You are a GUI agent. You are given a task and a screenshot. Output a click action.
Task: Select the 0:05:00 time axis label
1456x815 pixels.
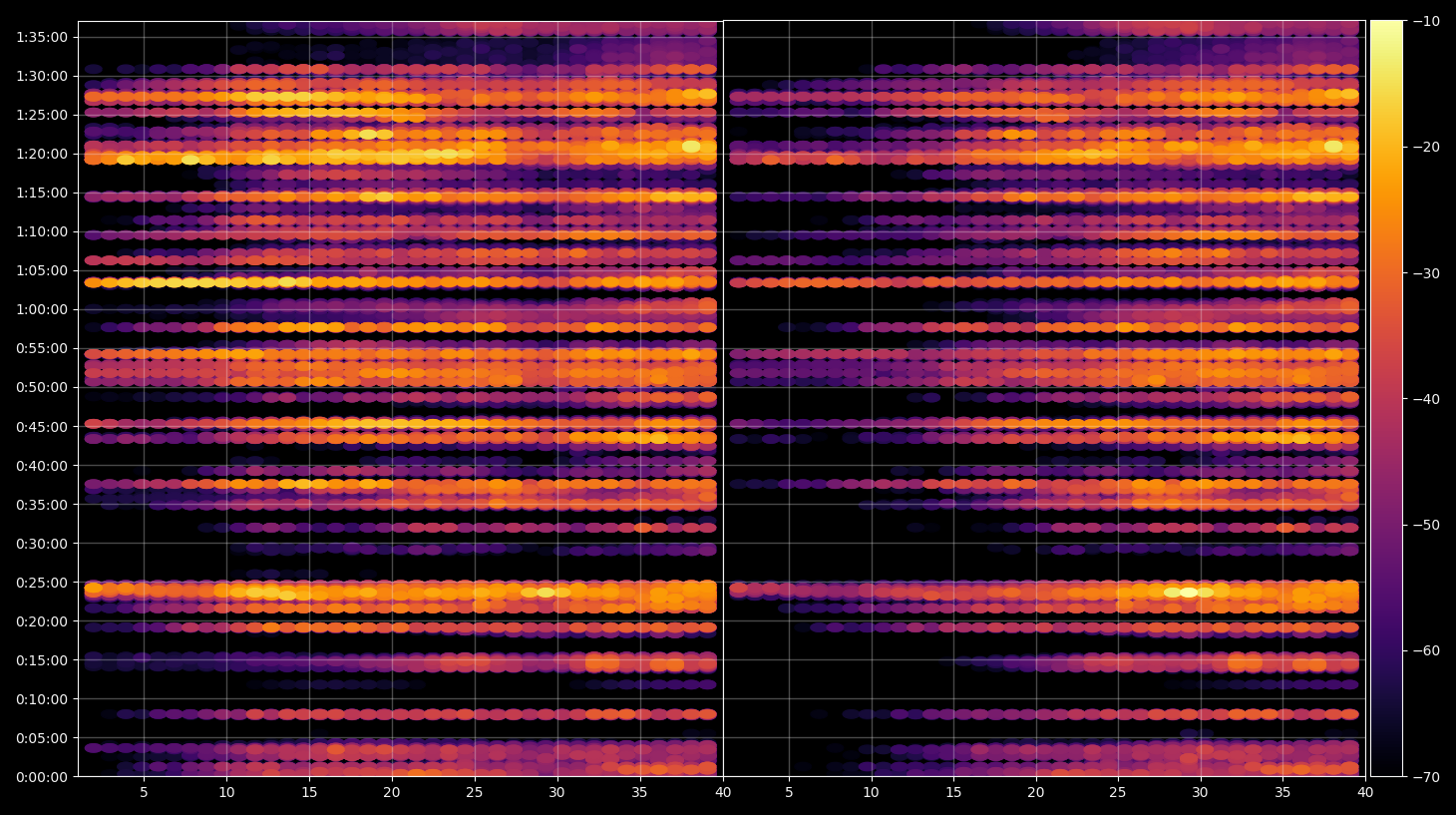point(42,738)
